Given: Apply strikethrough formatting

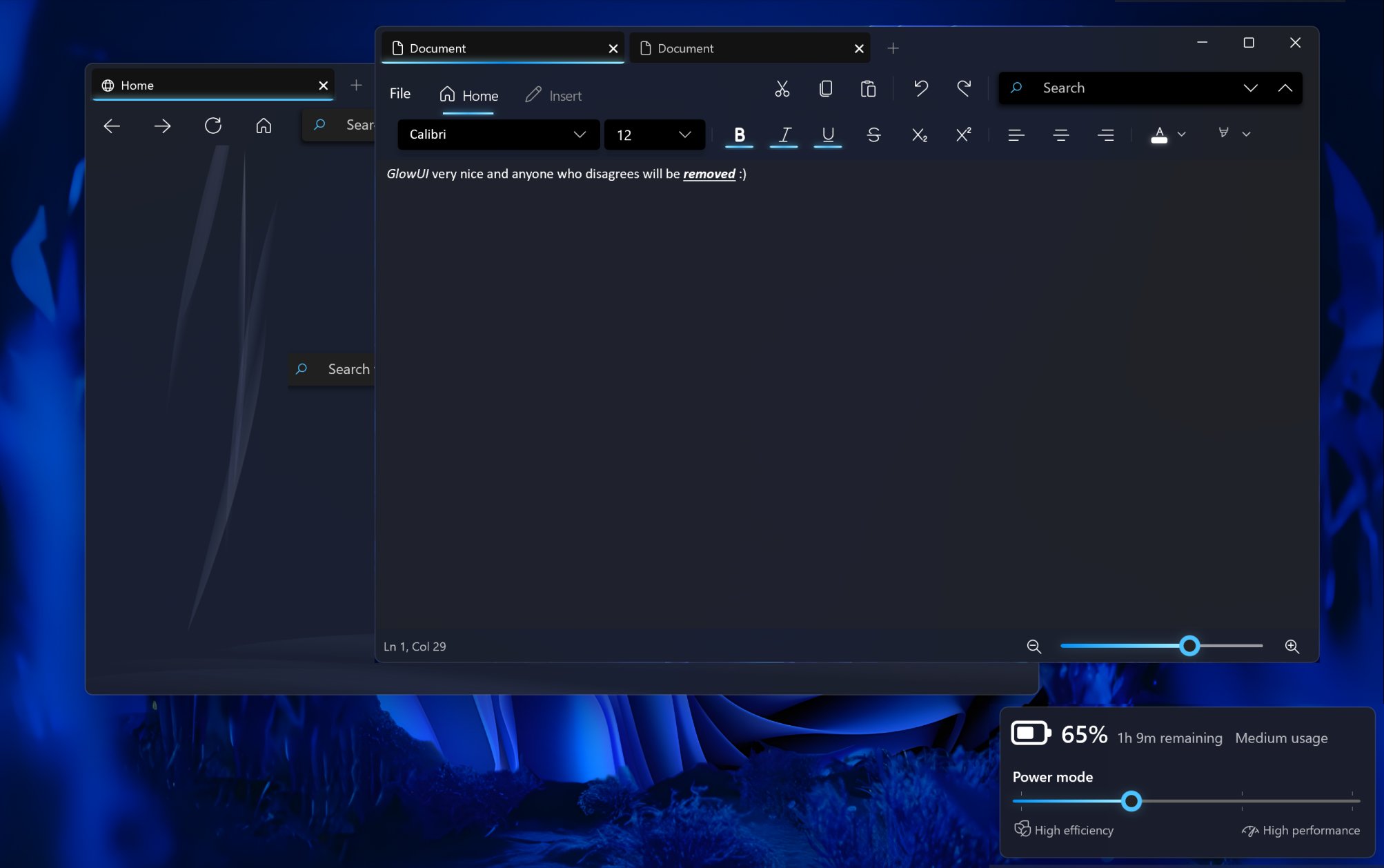Looking at the screenshot, I should pyautogui.click(x=873, y=135).
